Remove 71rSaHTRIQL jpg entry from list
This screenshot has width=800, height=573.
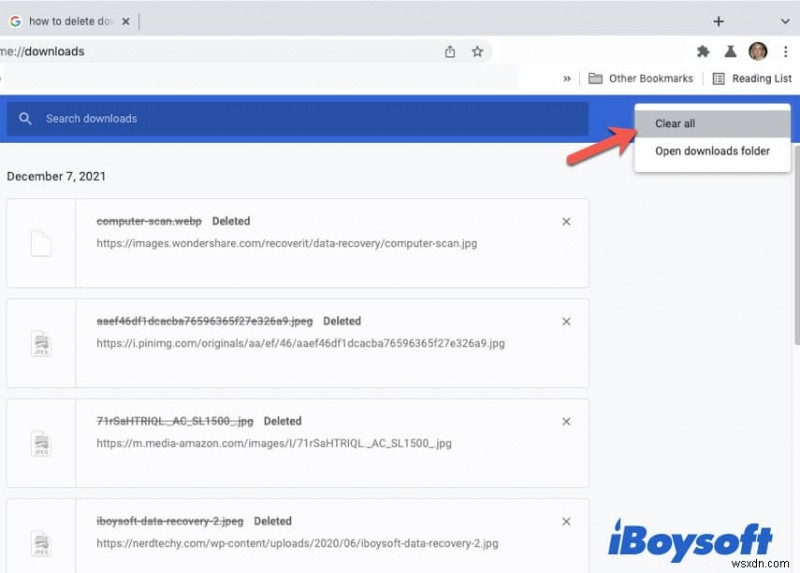[566, 421]
